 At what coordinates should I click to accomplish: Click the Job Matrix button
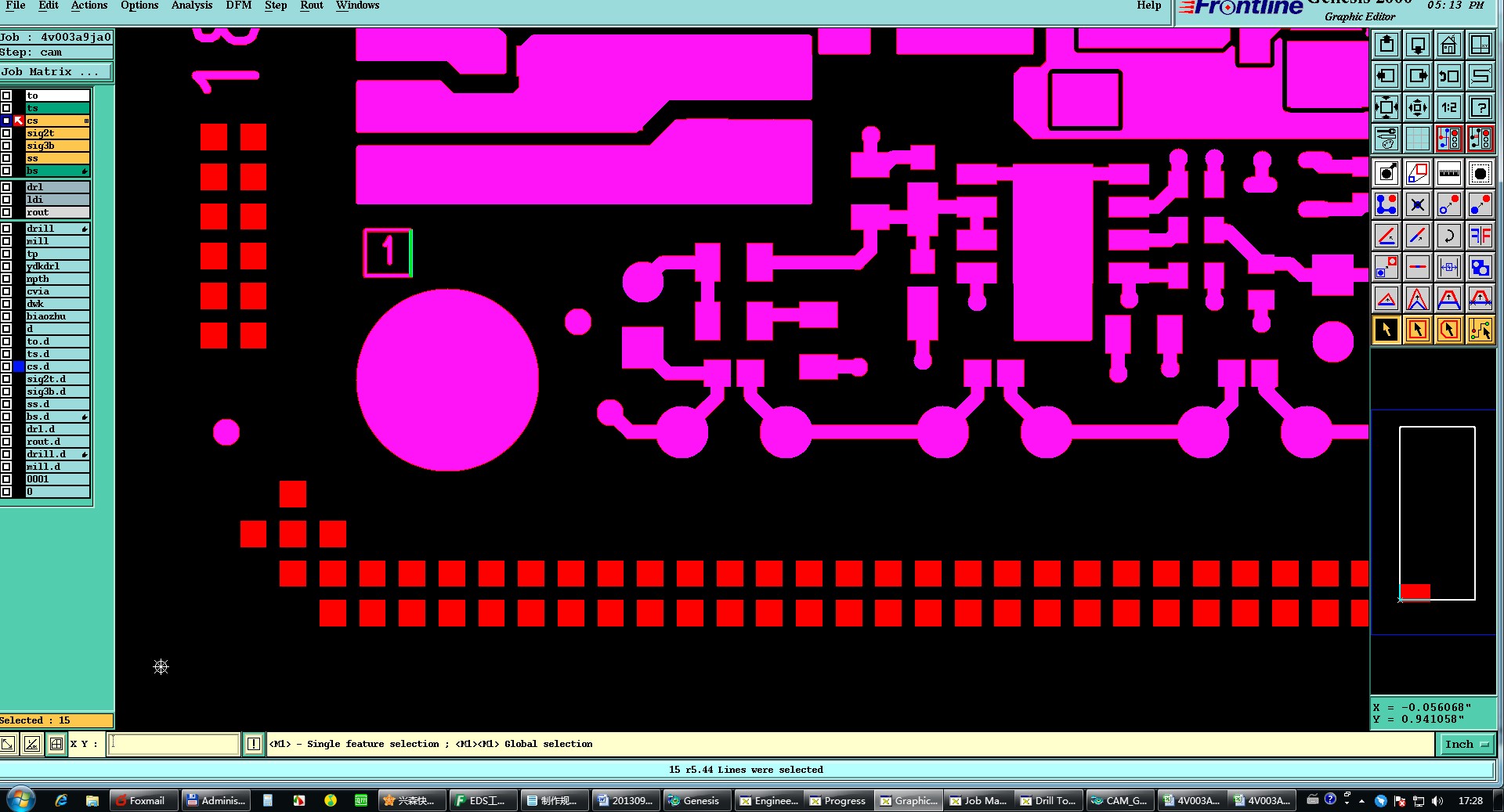tap(56, 71)
